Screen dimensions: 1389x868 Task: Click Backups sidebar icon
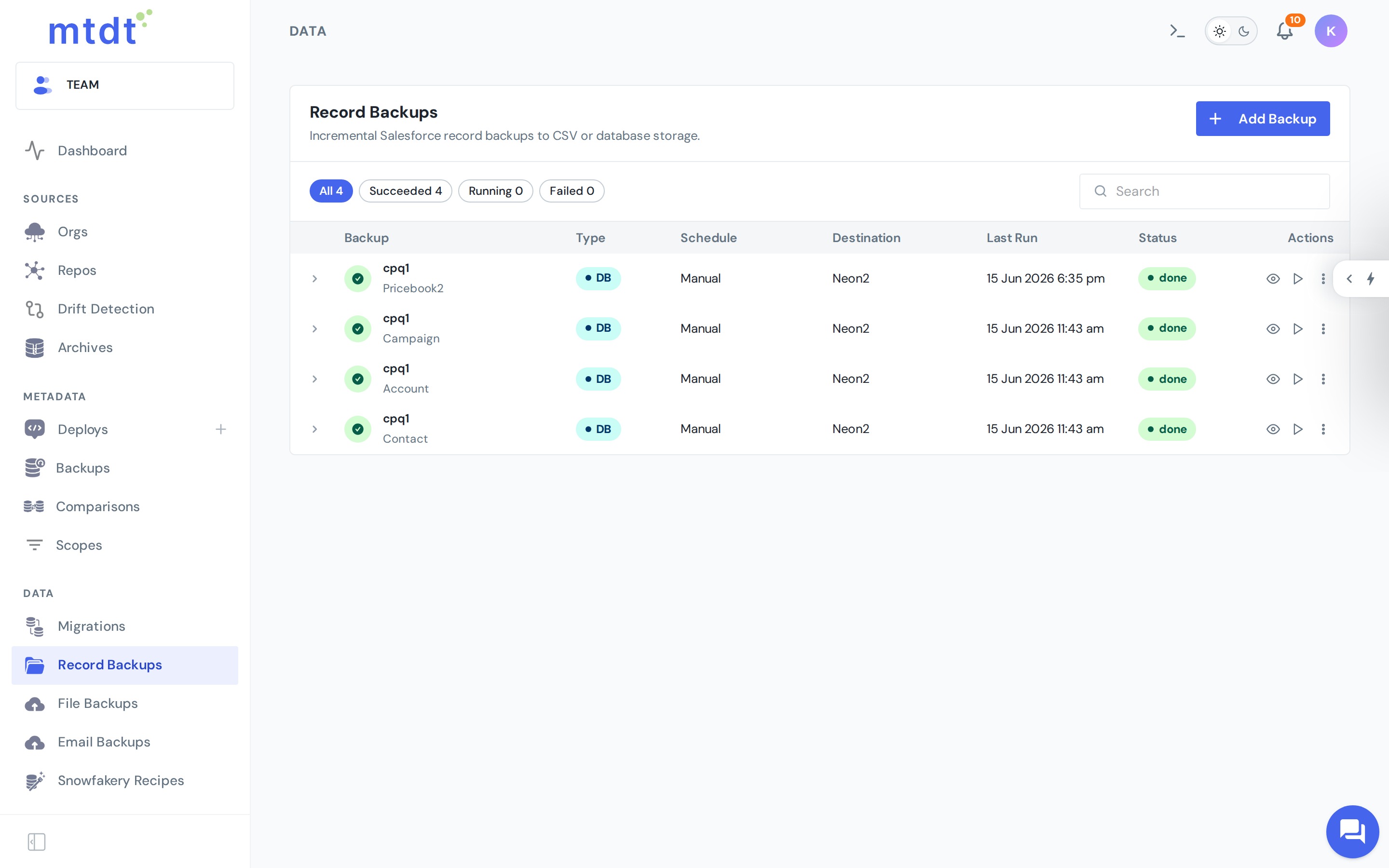[x=34, y=467]
